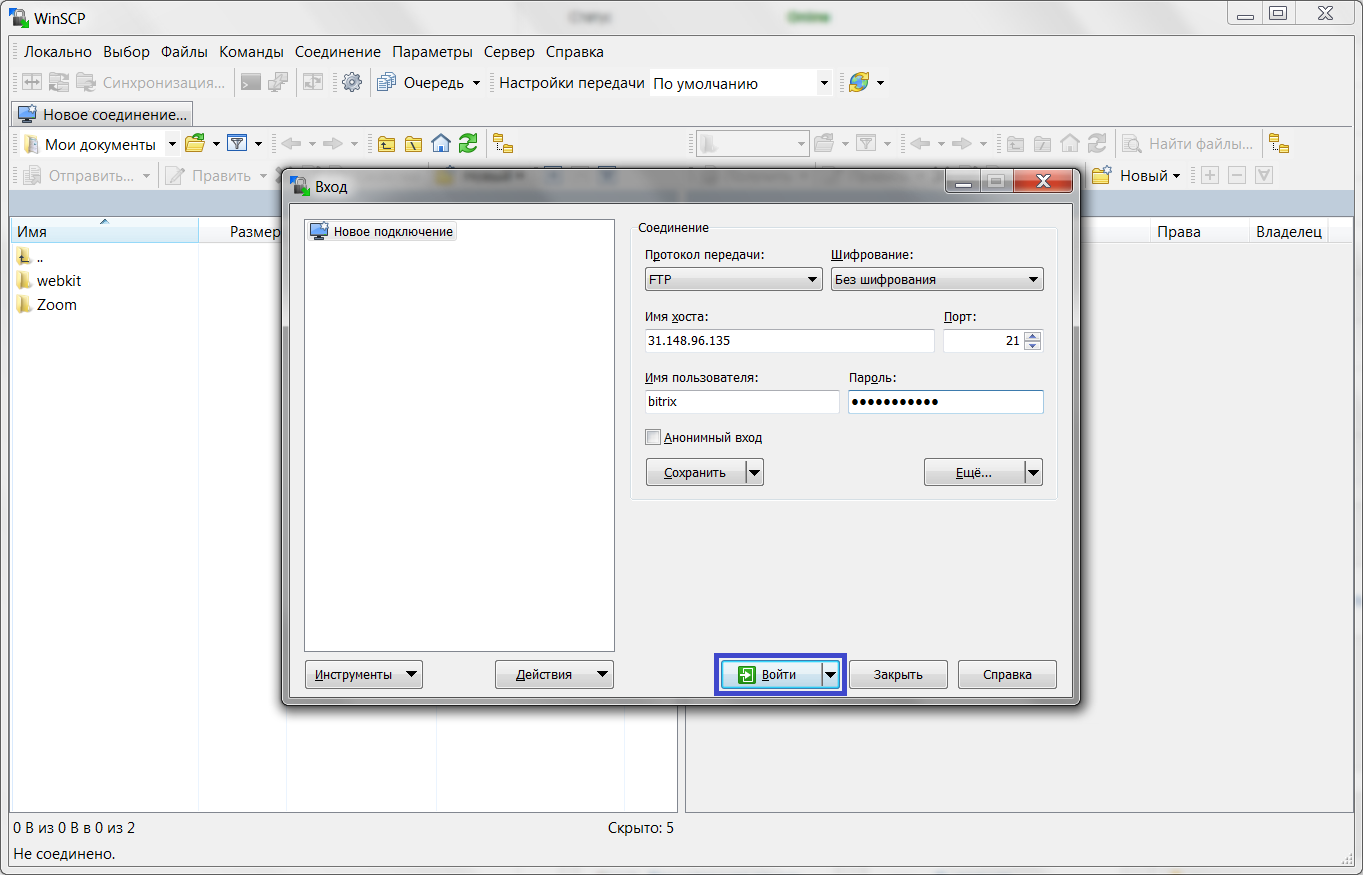Increase the port number with up arrow
The height and width of the screenshot is (875, 1363).
point(1033,335)
